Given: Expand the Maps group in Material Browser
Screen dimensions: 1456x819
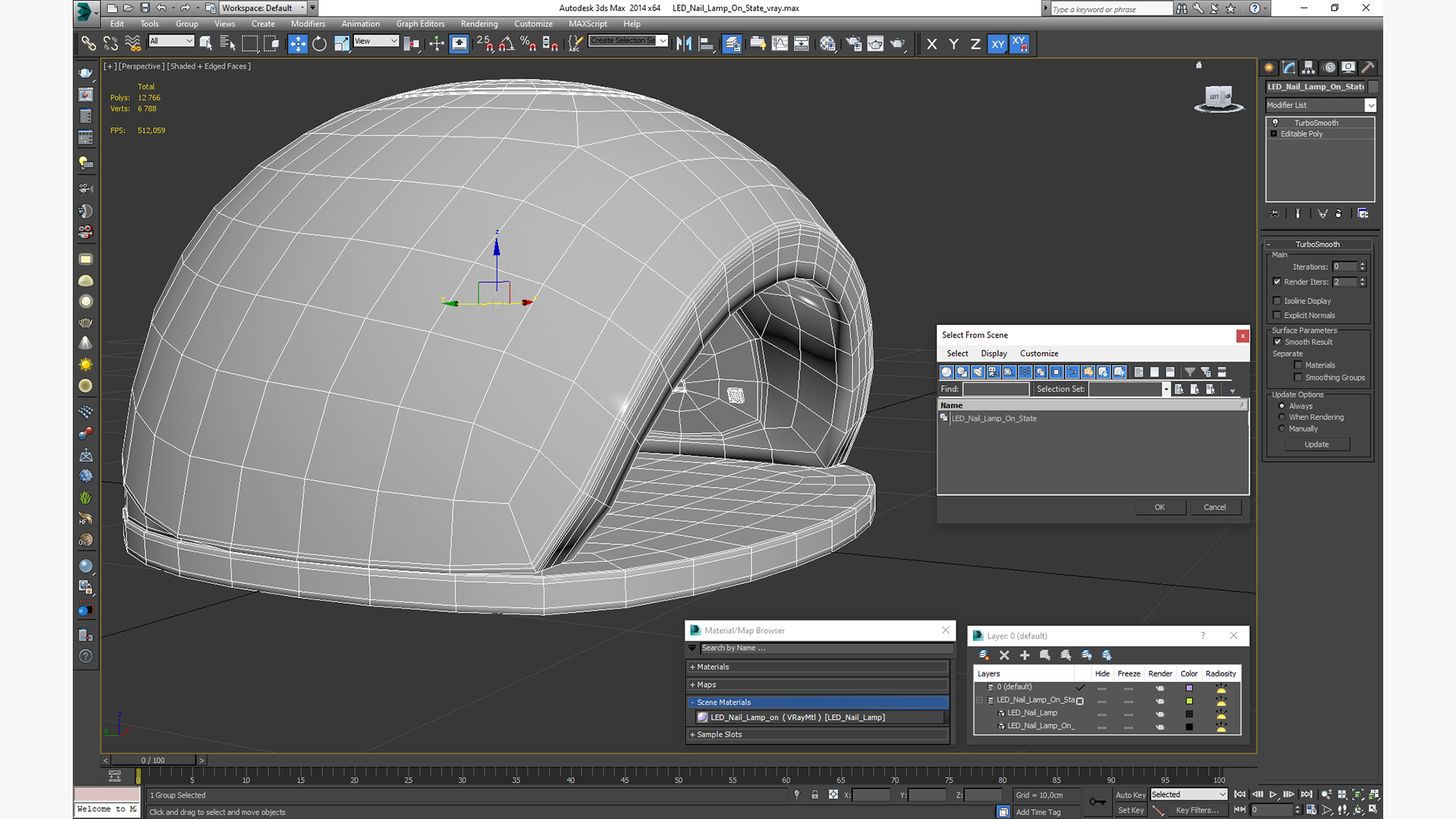Looking at the screenshot, I should click(x=817, y=685).
